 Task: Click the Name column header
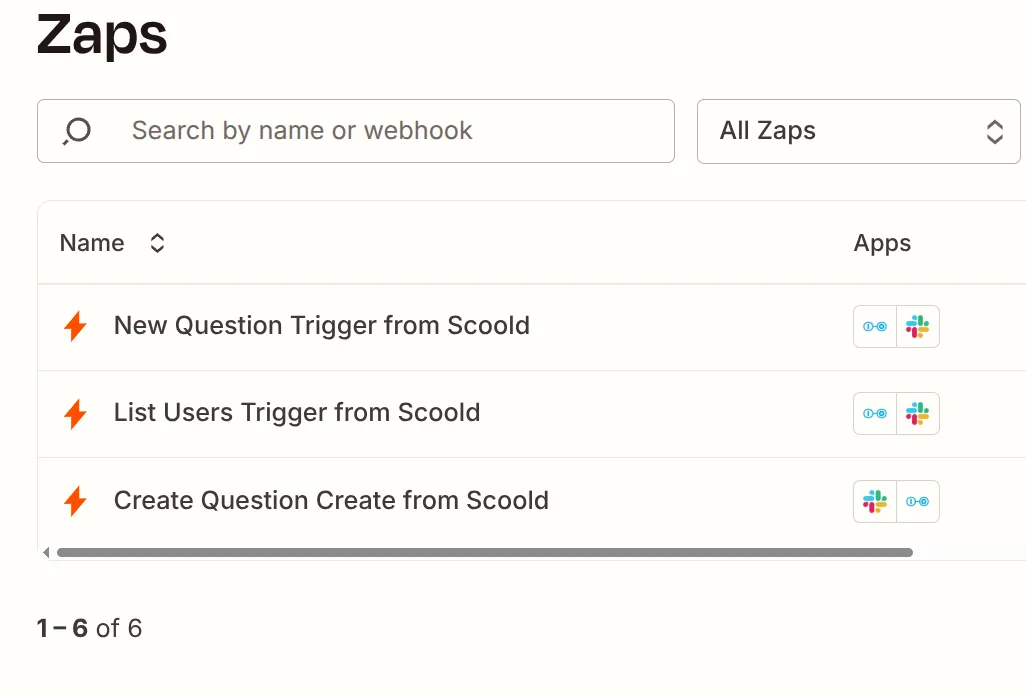tap(91, 242)
